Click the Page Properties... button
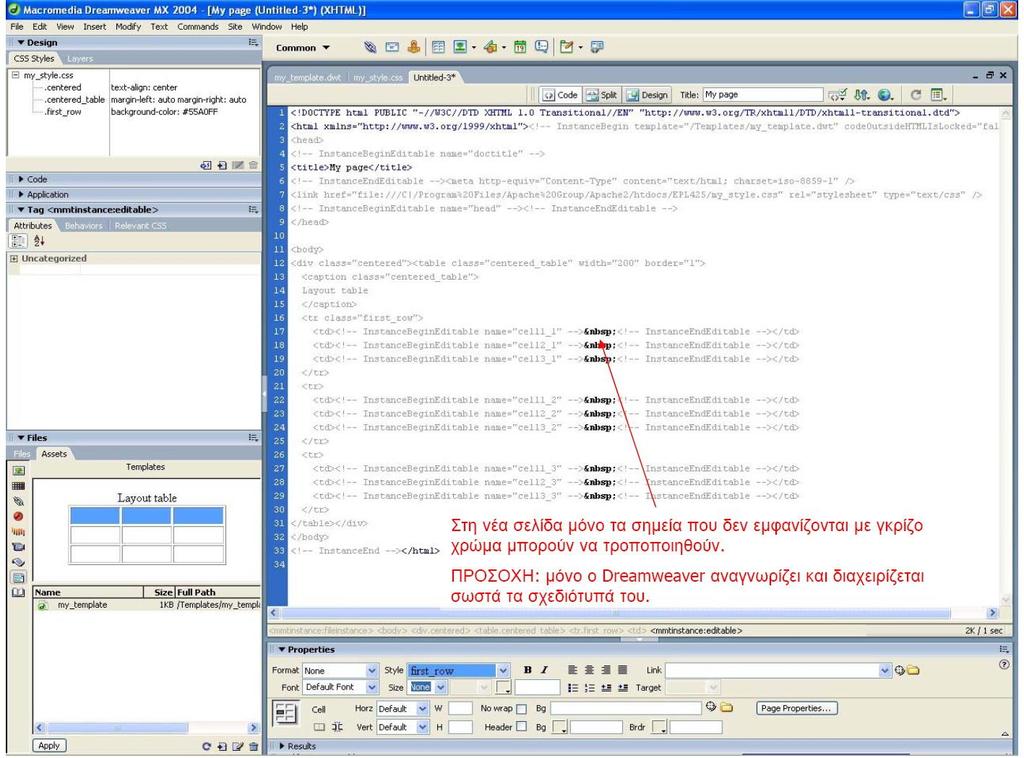Screen dimensions: 1024x758 [796, 708]
